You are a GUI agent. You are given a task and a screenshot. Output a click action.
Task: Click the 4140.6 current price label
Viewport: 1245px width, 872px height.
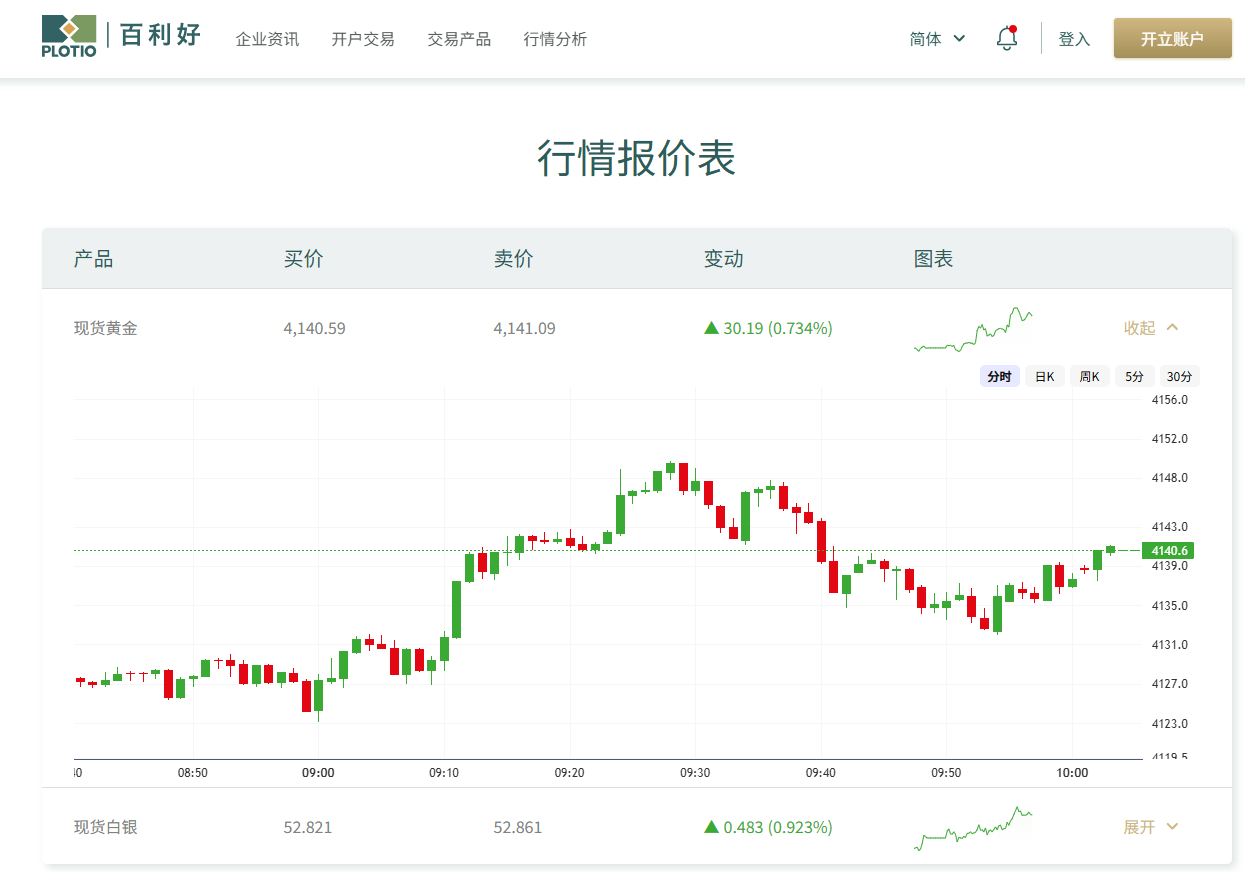pyautogui.click(x=1169, y=551)
